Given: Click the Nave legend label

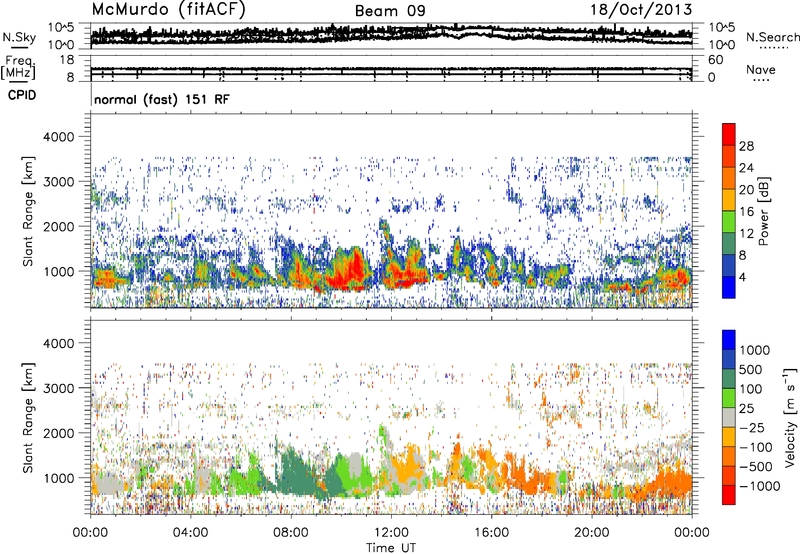Looking at the screenshot, I should 761,69.
